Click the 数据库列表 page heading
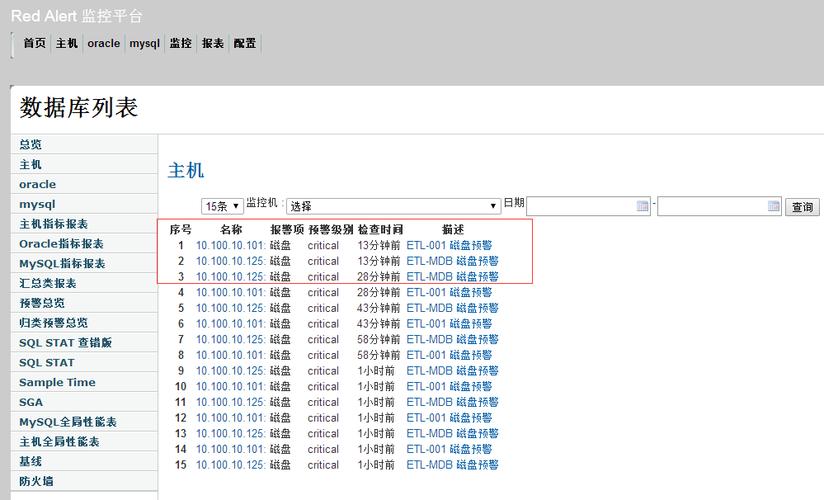The image size is (824, 500). point(79,108)
